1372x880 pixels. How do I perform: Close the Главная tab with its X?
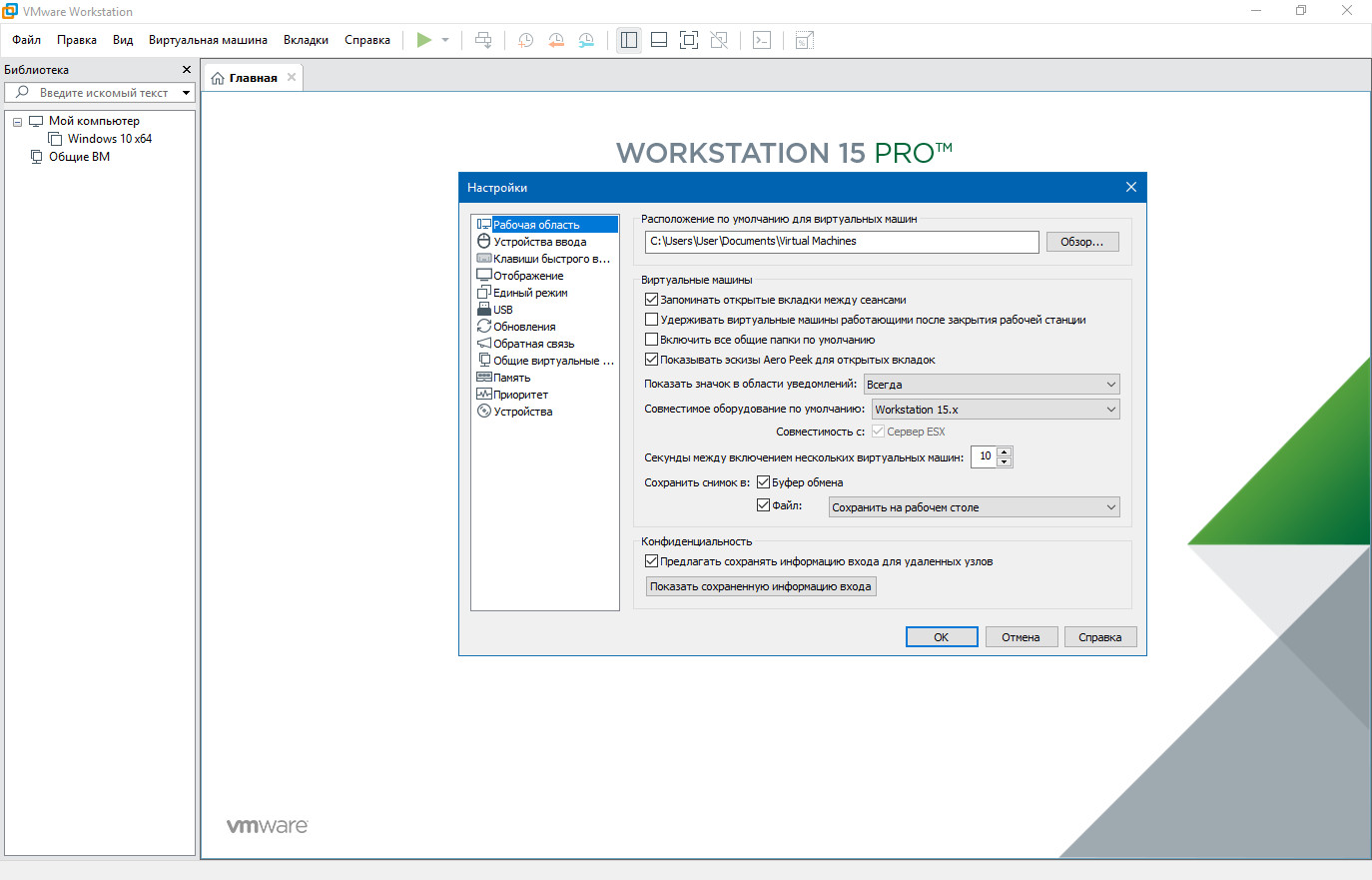coord(292,77)
